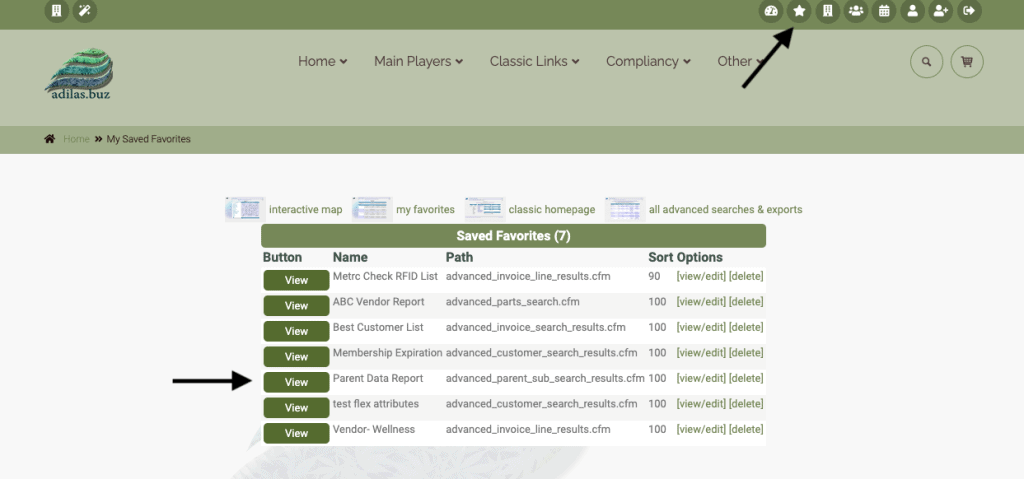1024x479 pixels.
Task: Open the interactive map link
Action: 306,210
